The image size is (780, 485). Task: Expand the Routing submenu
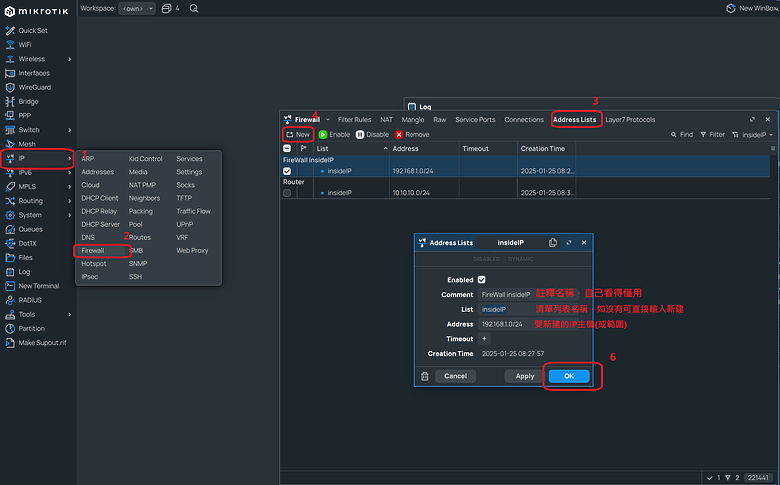[x=70, y=201]
